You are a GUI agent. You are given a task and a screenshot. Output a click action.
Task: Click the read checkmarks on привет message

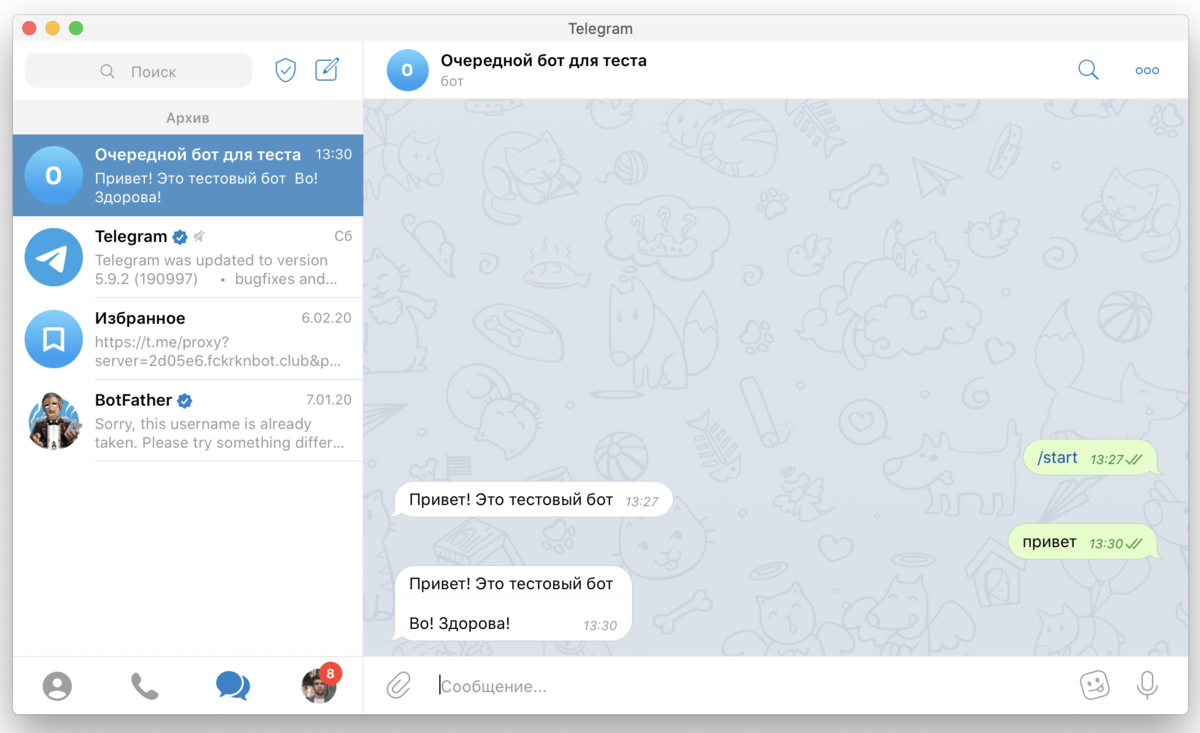pos(1135,544)
